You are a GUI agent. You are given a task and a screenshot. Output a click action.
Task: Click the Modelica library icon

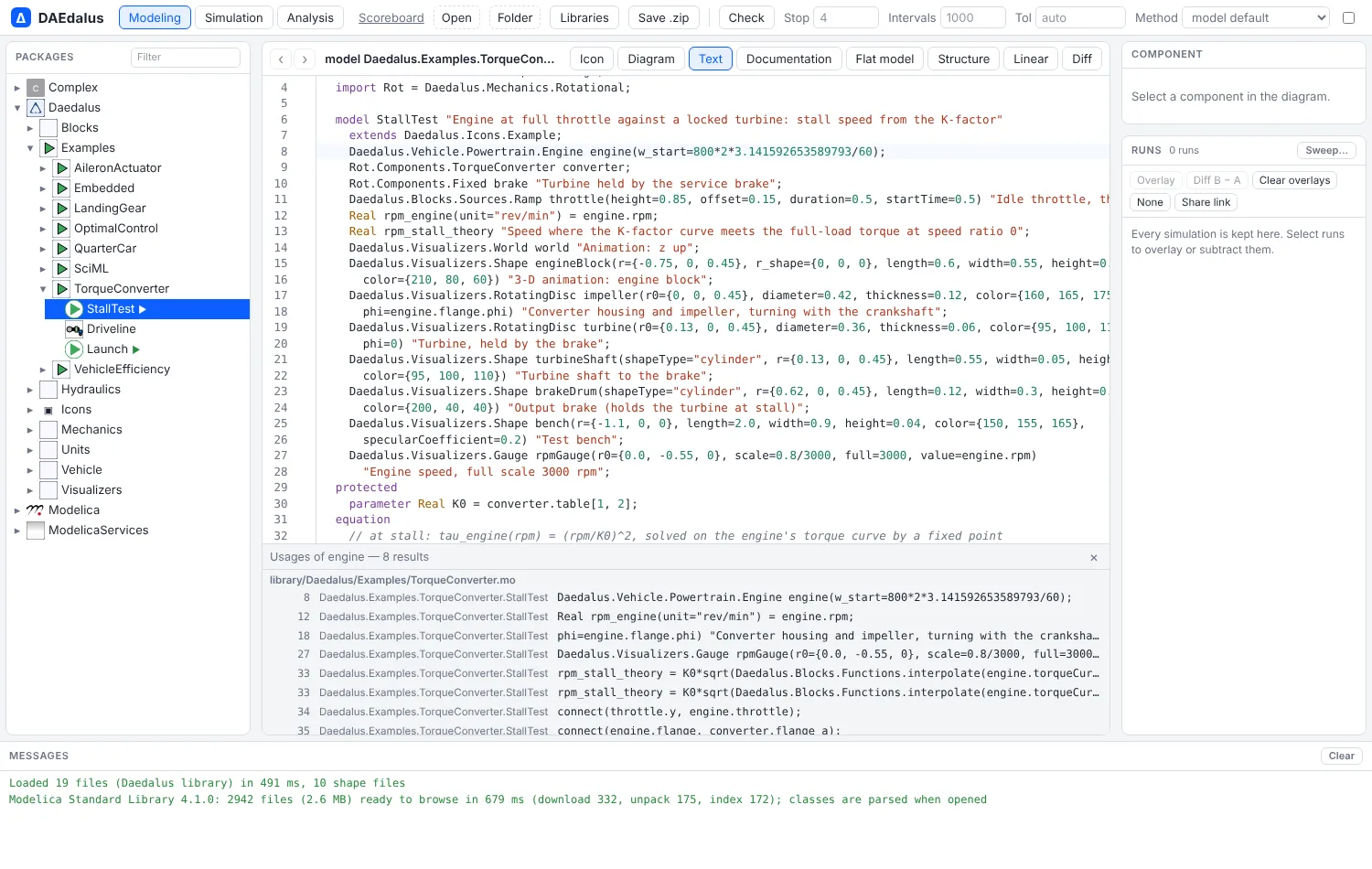pos(36,510)
